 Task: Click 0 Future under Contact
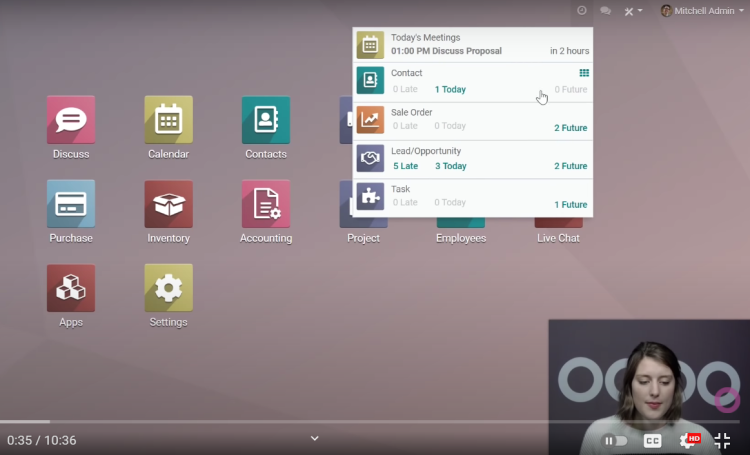[x=571, y=89]
